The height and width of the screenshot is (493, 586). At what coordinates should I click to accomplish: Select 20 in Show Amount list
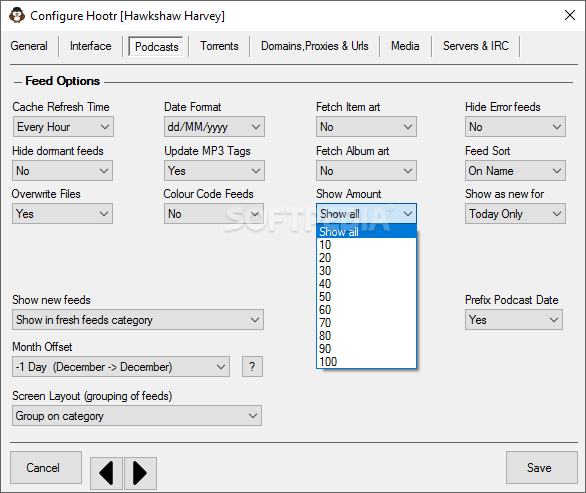[x=366, y=258]
